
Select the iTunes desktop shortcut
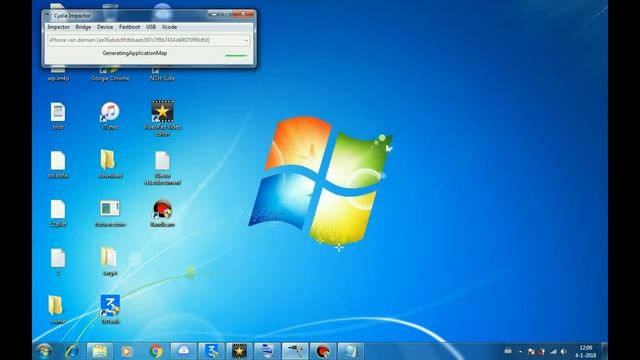click(110, 116)
